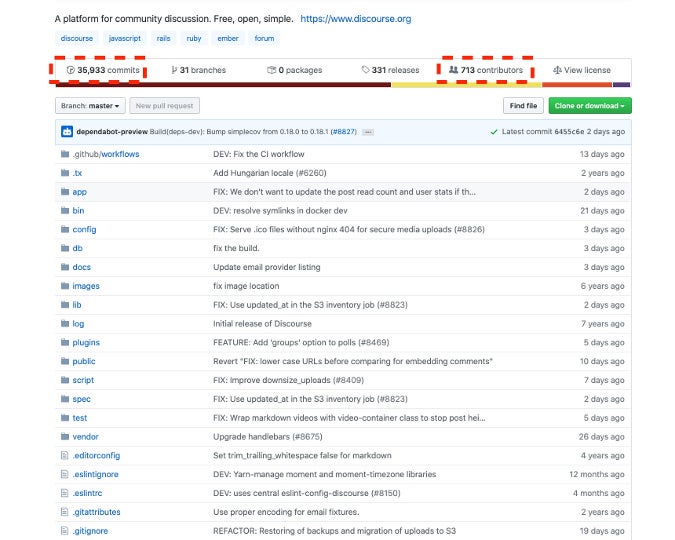This screenshot has height=540, width=675.
Task: Click yellow segment of language bar
Action: [467, 85]
